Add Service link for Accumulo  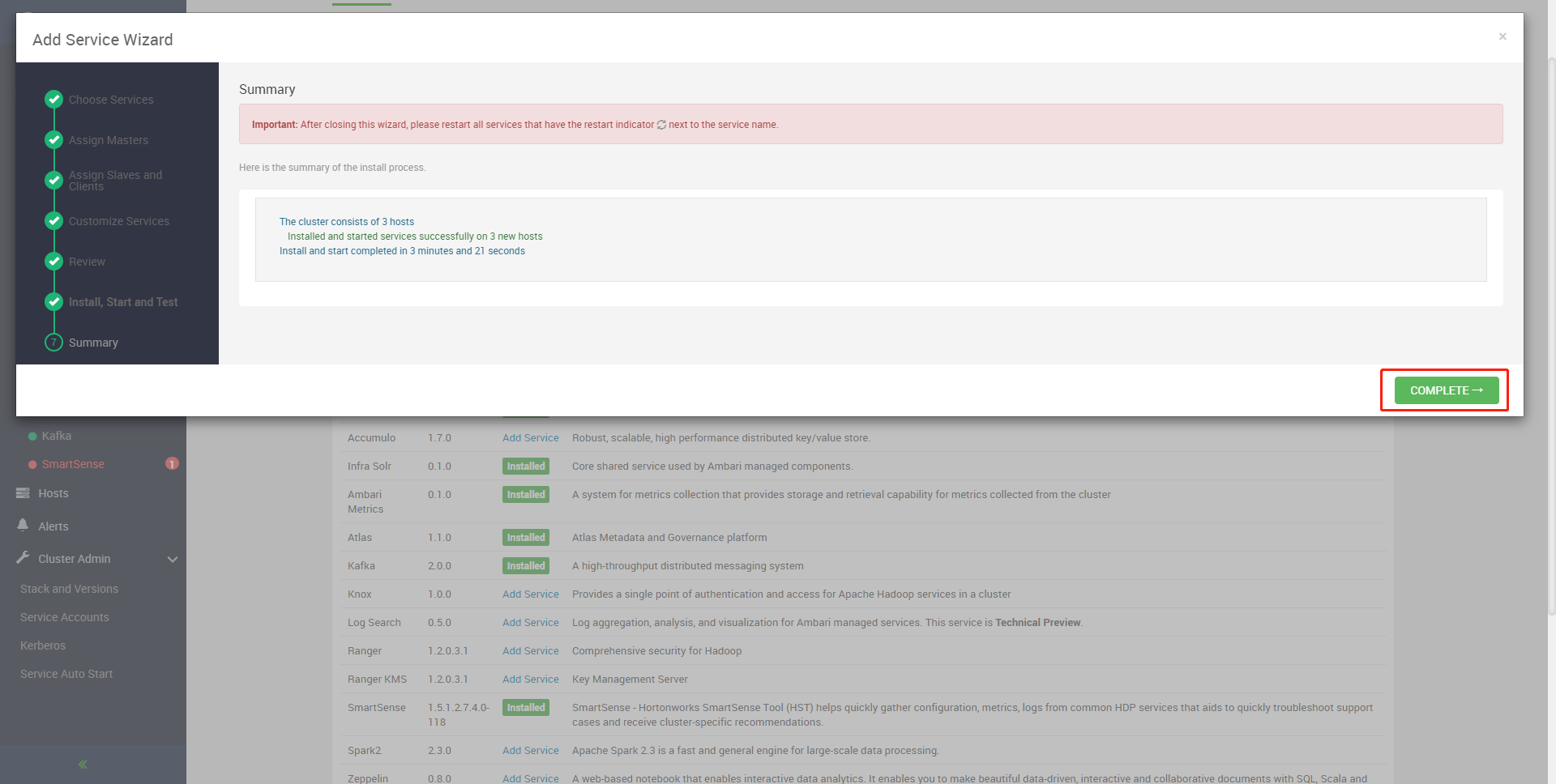pos(531,438)
